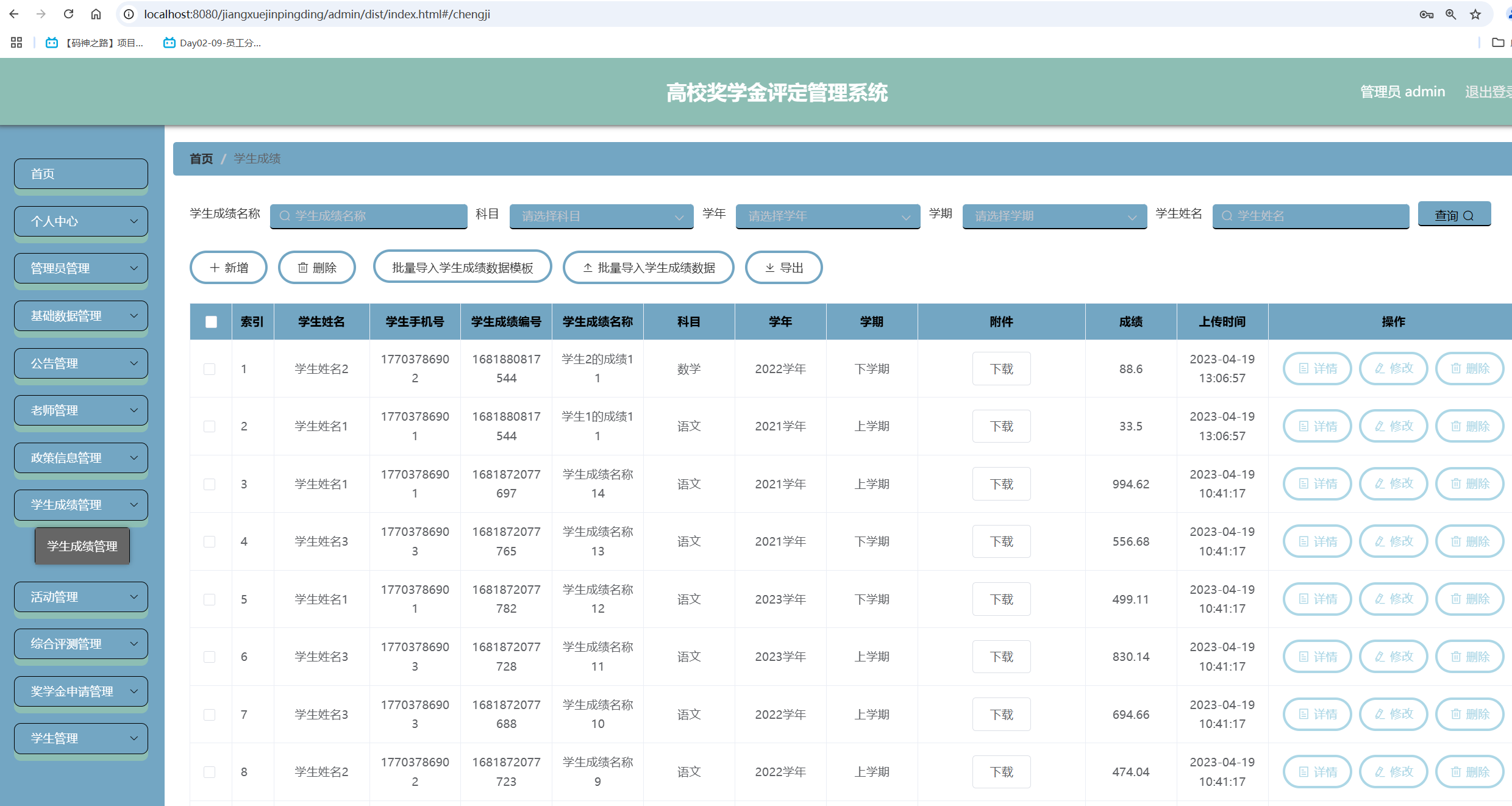Check the checkbox for row 1
This screenshot has height=806, width=1512.
[209, 369]
